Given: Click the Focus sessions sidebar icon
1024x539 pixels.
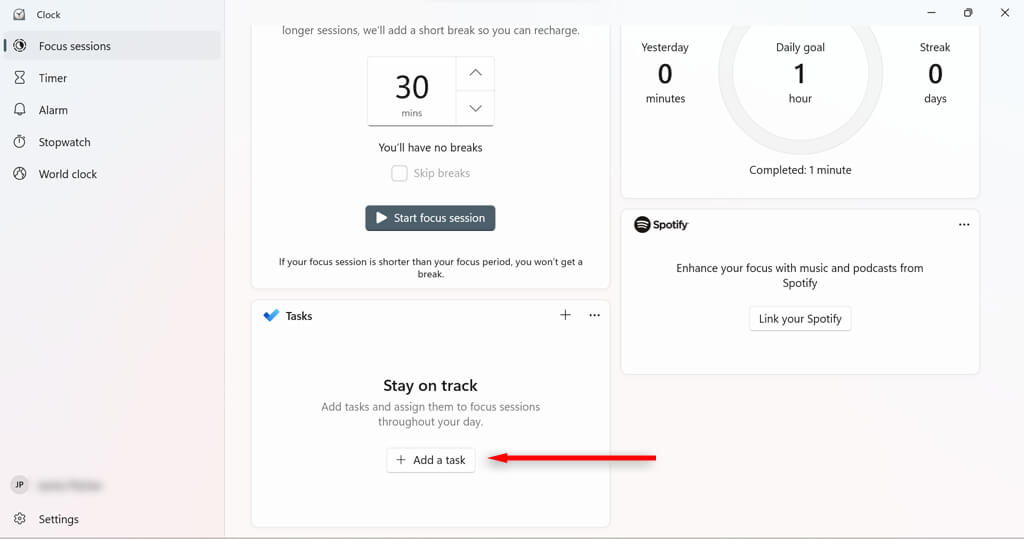Looking at the screenshot, I should (20, 46).
